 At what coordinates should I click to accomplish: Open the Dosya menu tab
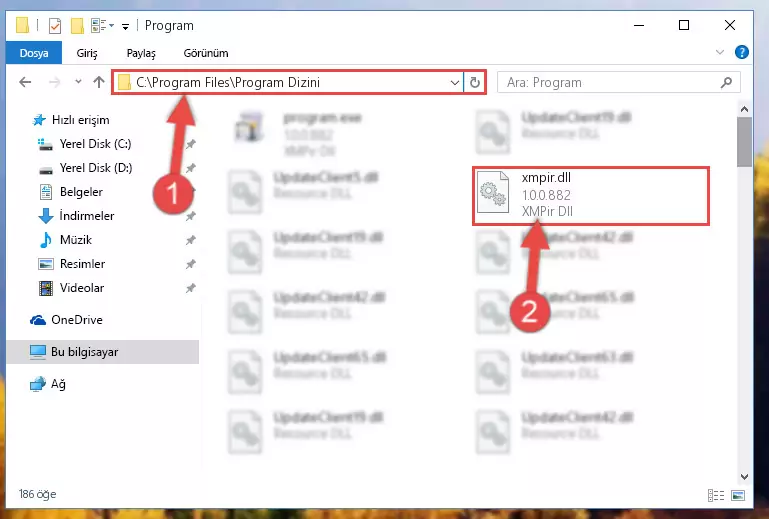pyautogui.click(x=34, y=53)
